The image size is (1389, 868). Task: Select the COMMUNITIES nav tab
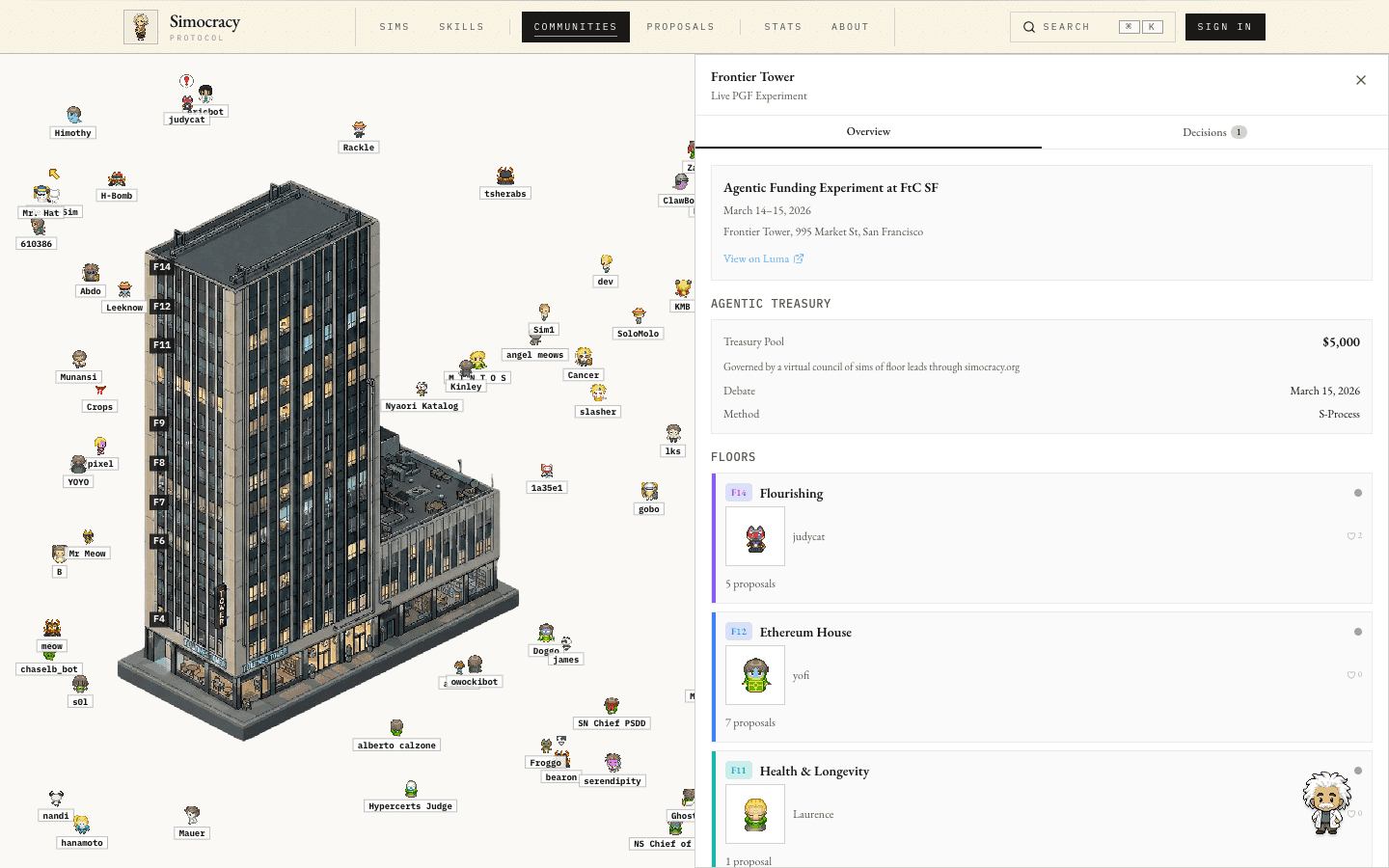pyautogui.click(x=576, y=27)
